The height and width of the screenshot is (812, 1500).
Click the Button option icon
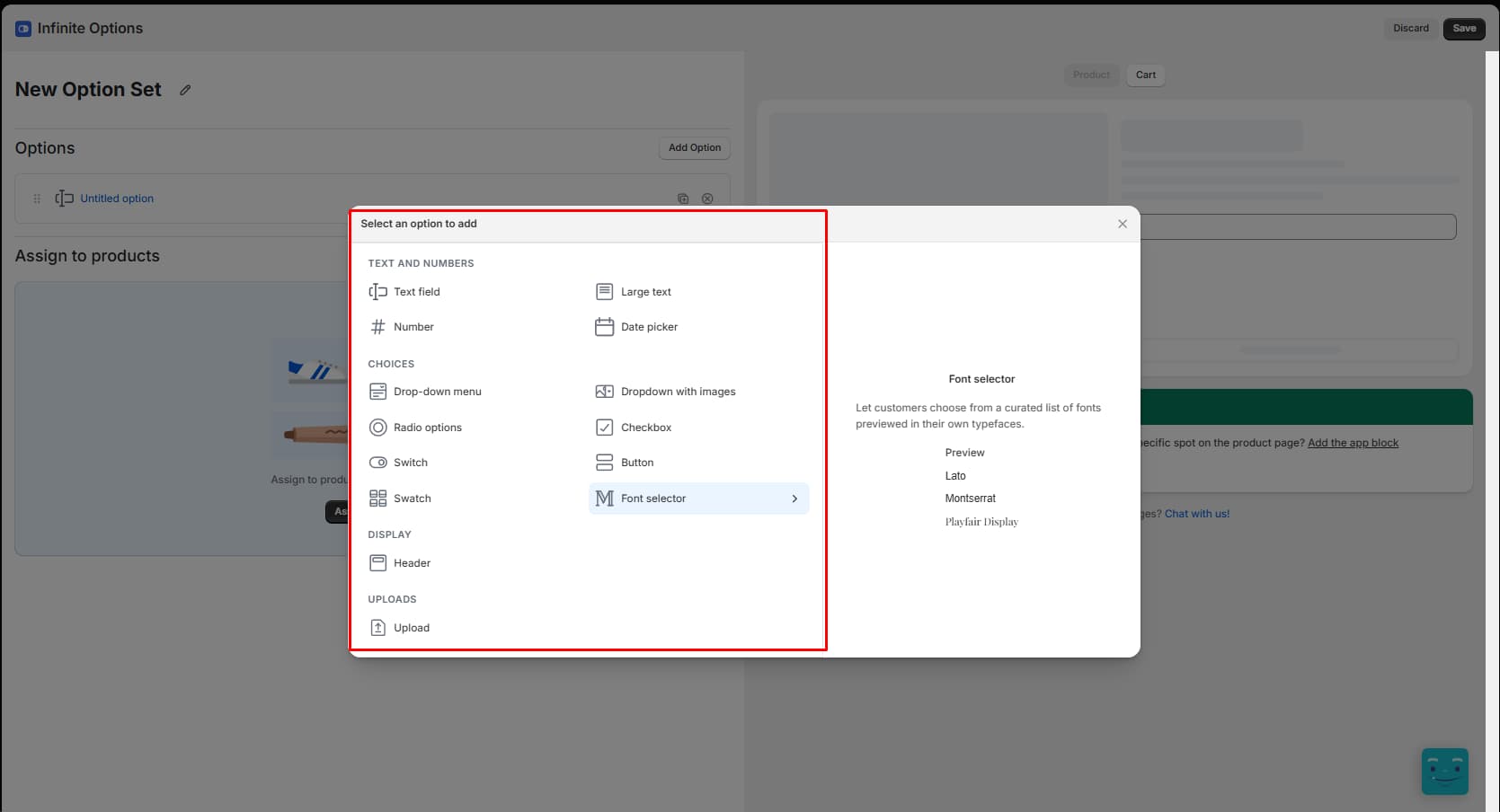605,463
